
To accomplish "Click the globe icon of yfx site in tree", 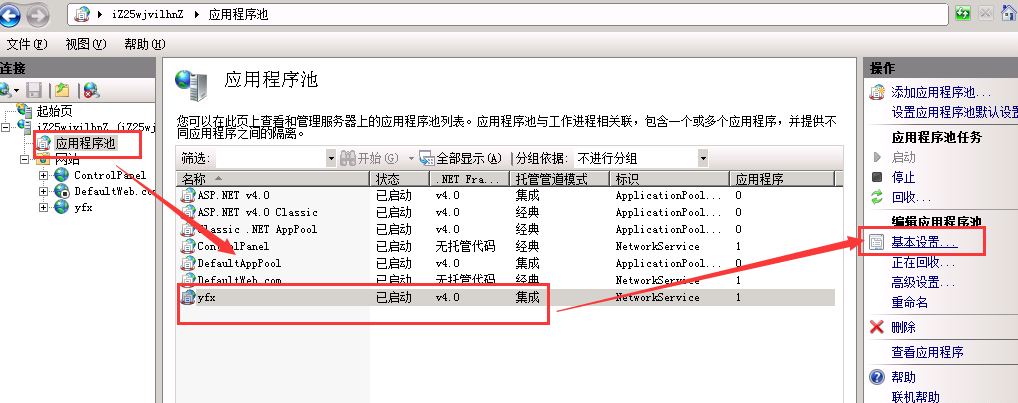I will click(62, 207).
